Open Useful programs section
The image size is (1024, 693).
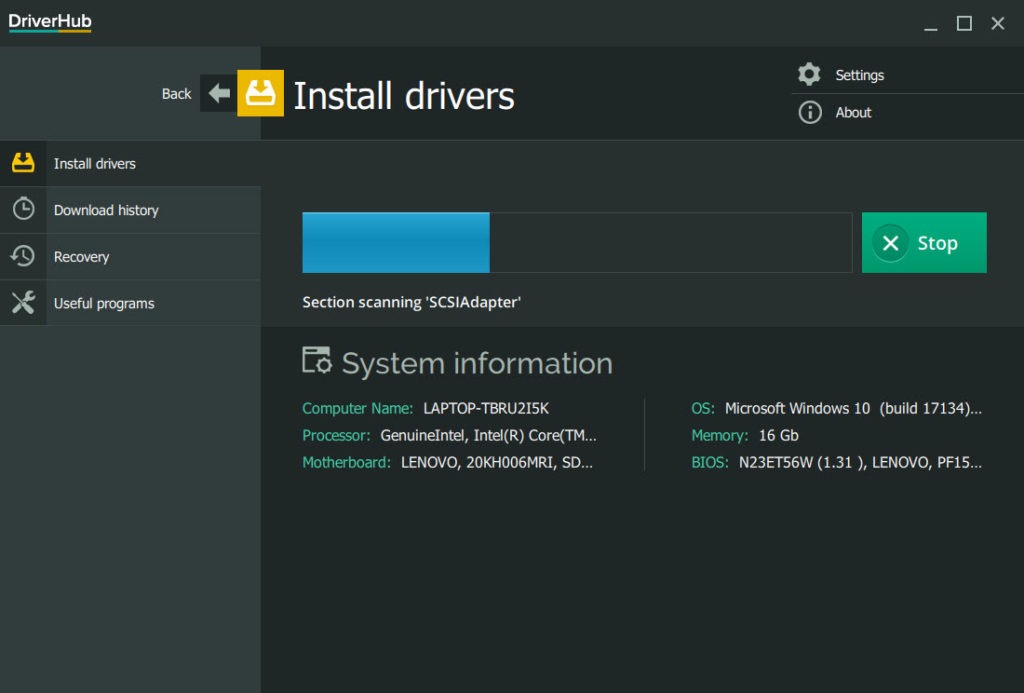[131, 303]
